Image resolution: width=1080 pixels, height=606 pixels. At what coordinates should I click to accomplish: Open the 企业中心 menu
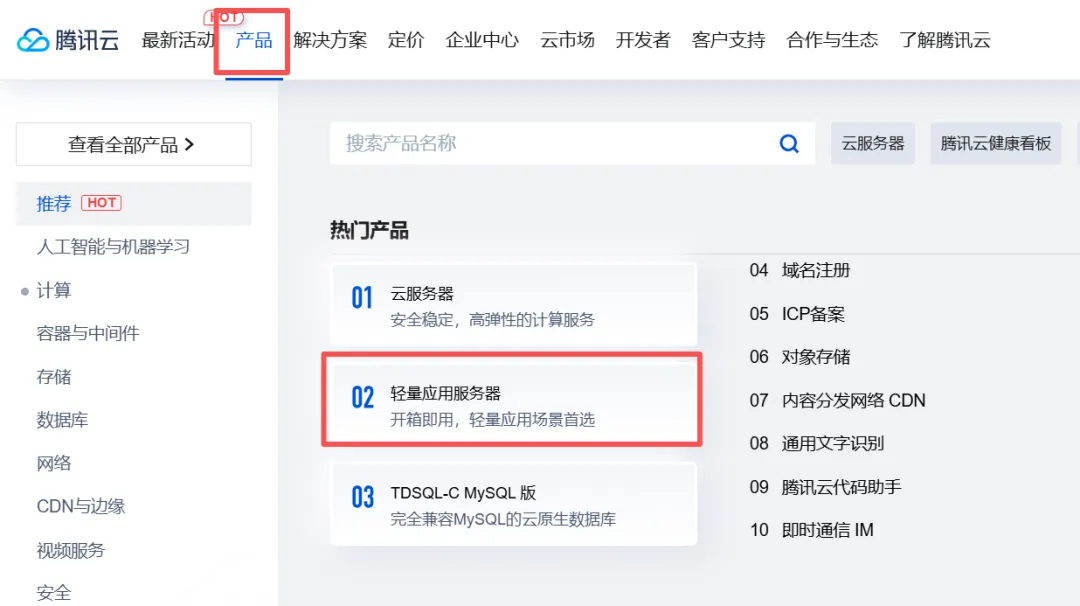tap(482, 40)
